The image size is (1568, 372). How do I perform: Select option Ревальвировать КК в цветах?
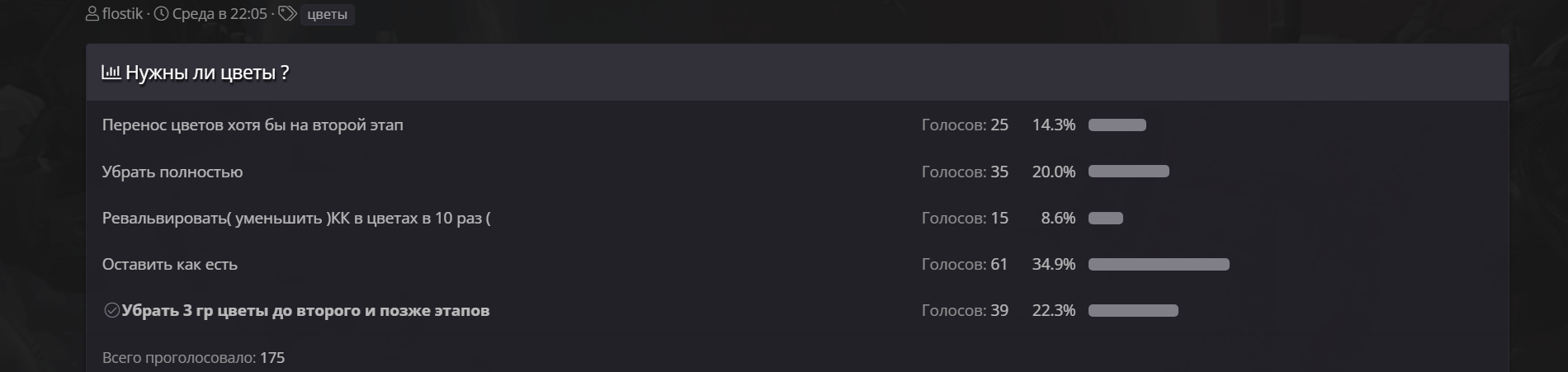click(296, 219)
